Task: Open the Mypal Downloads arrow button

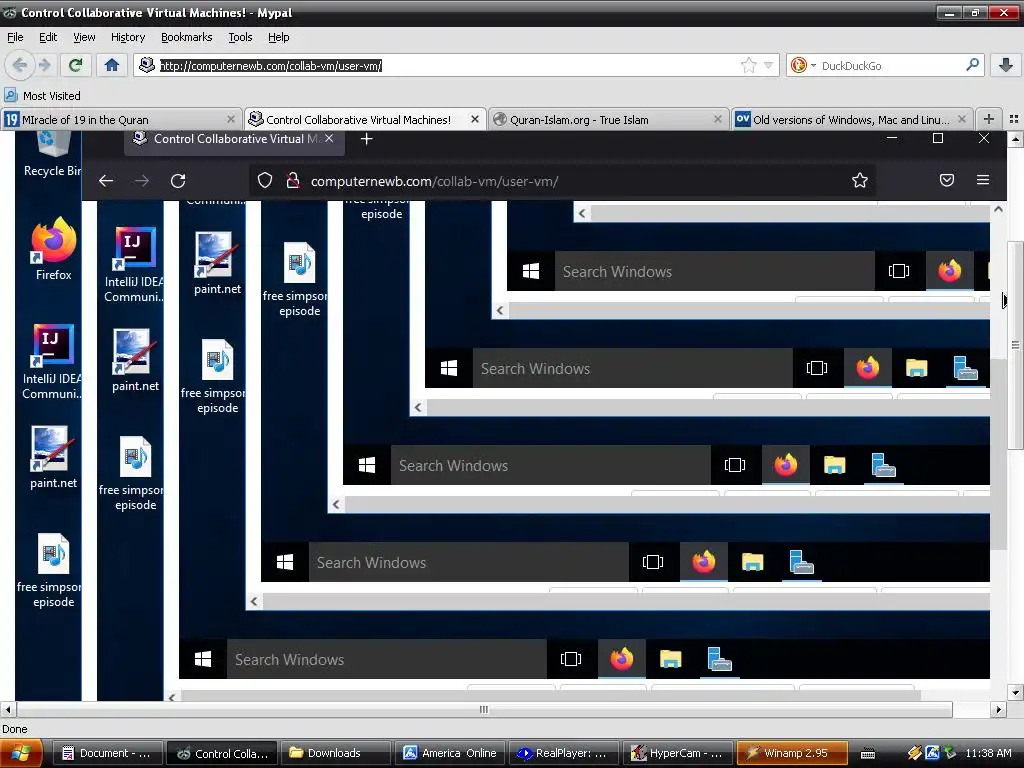Action: click(x=1006, y=65)
